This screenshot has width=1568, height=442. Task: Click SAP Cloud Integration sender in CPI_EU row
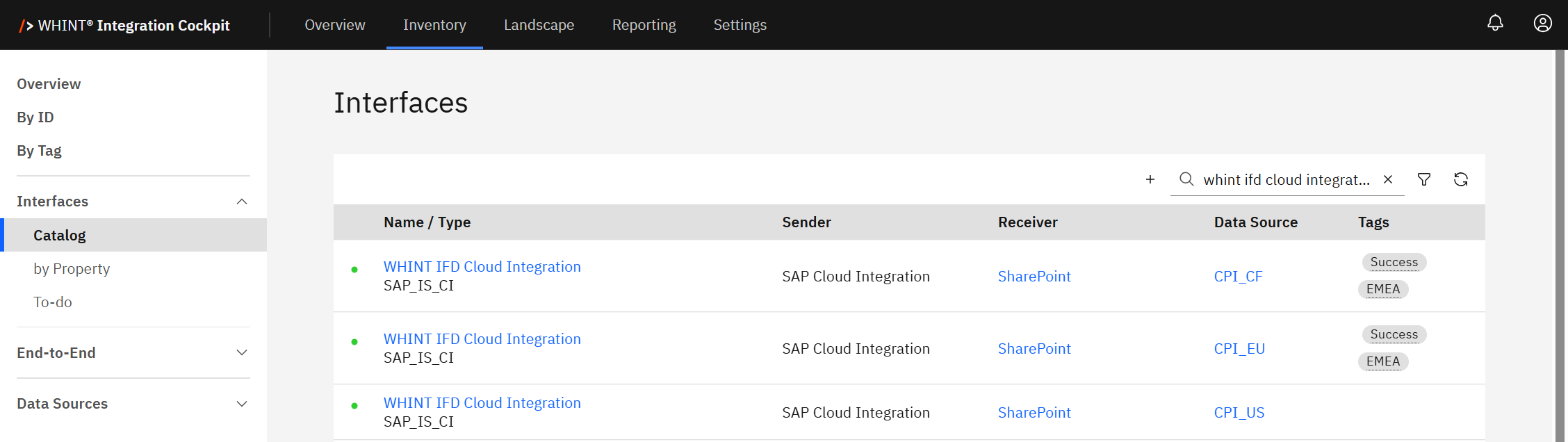(856, 349)
